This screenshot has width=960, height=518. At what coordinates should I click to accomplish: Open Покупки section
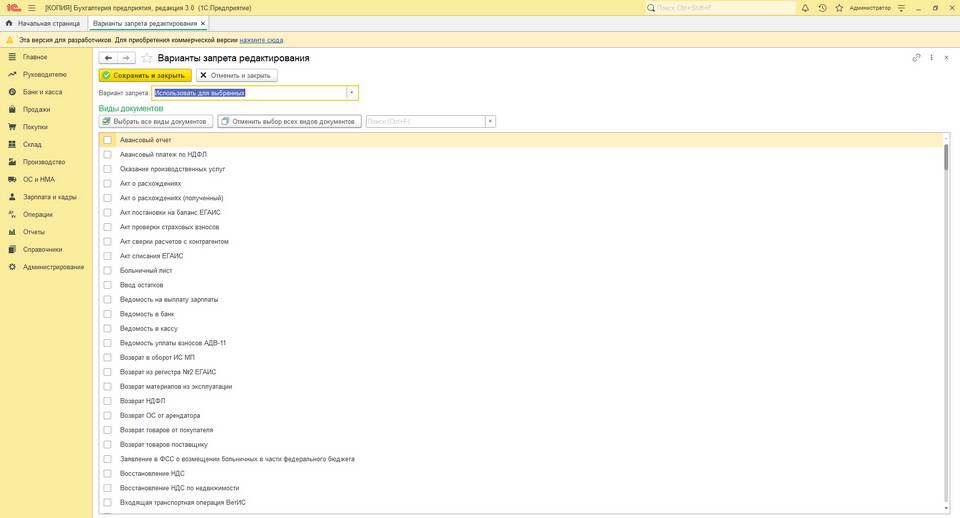tap(35, 127)
